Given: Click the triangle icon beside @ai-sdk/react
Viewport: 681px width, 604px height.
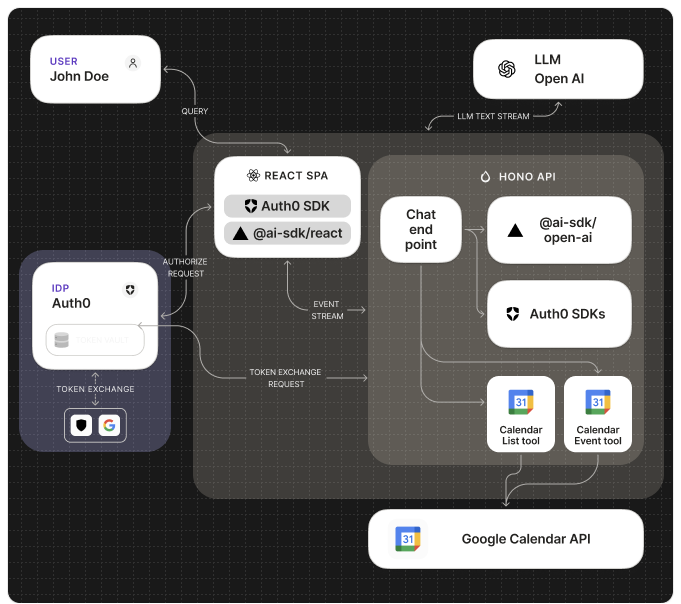Looking at the screenshot, I should (240, 234).
